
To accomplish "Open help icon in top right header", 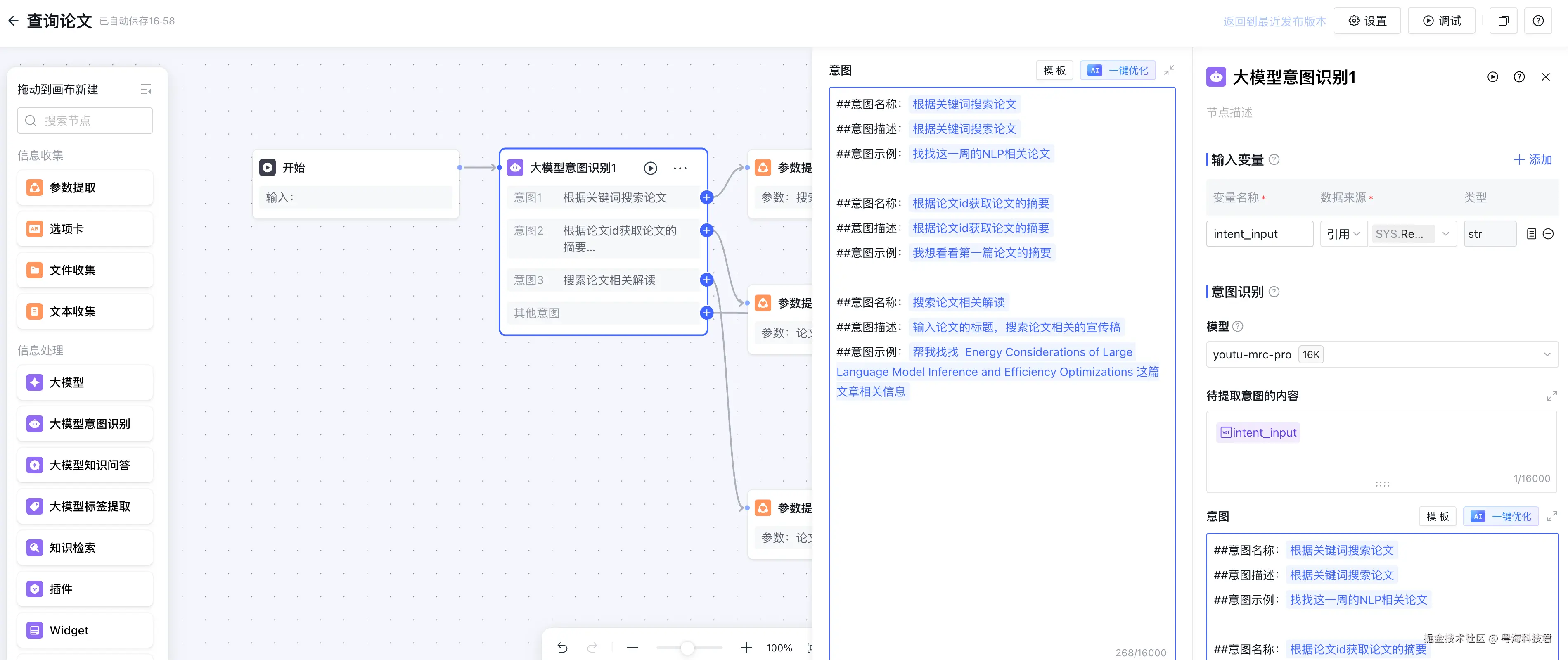I will (x=1537, y=21).
